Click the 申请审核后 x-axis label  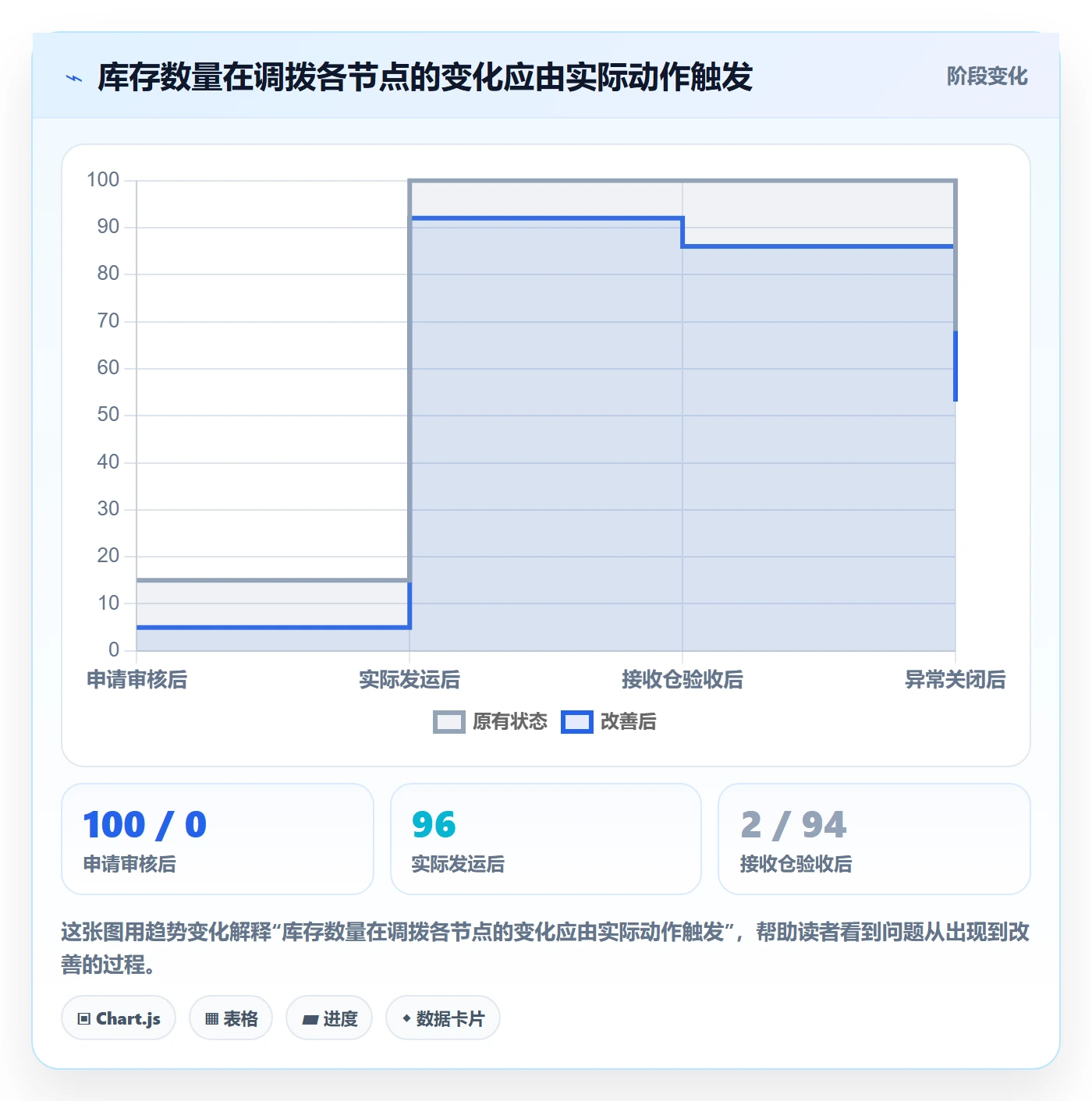pyautogui.click(x=137, y=680)
